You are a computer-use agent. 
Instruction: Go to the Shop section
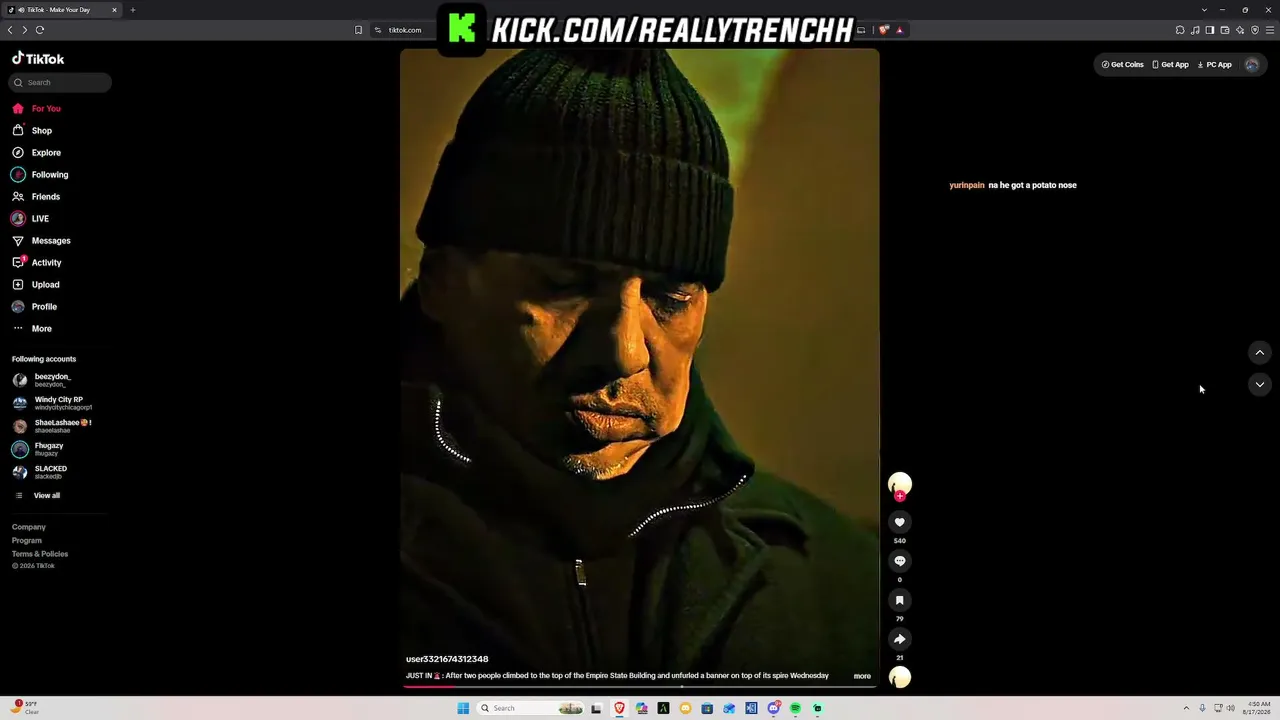tap(33, 130)
